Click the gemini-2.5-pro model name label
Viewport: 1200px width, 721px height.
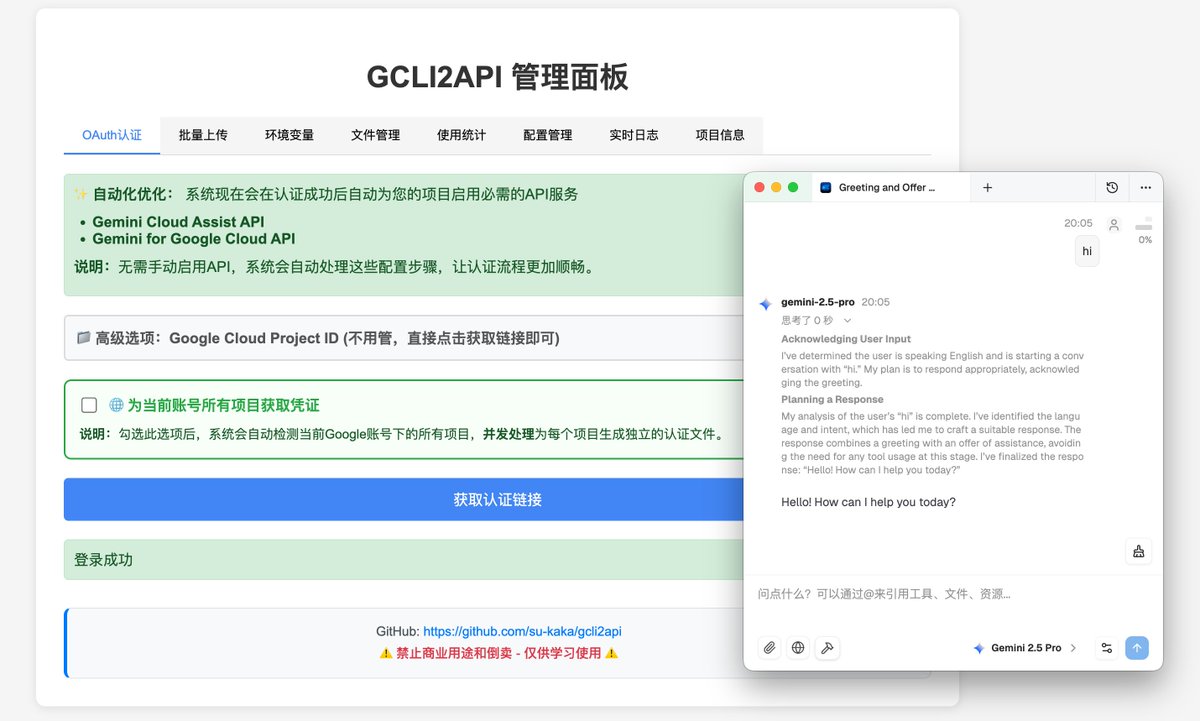click(817, 302)
